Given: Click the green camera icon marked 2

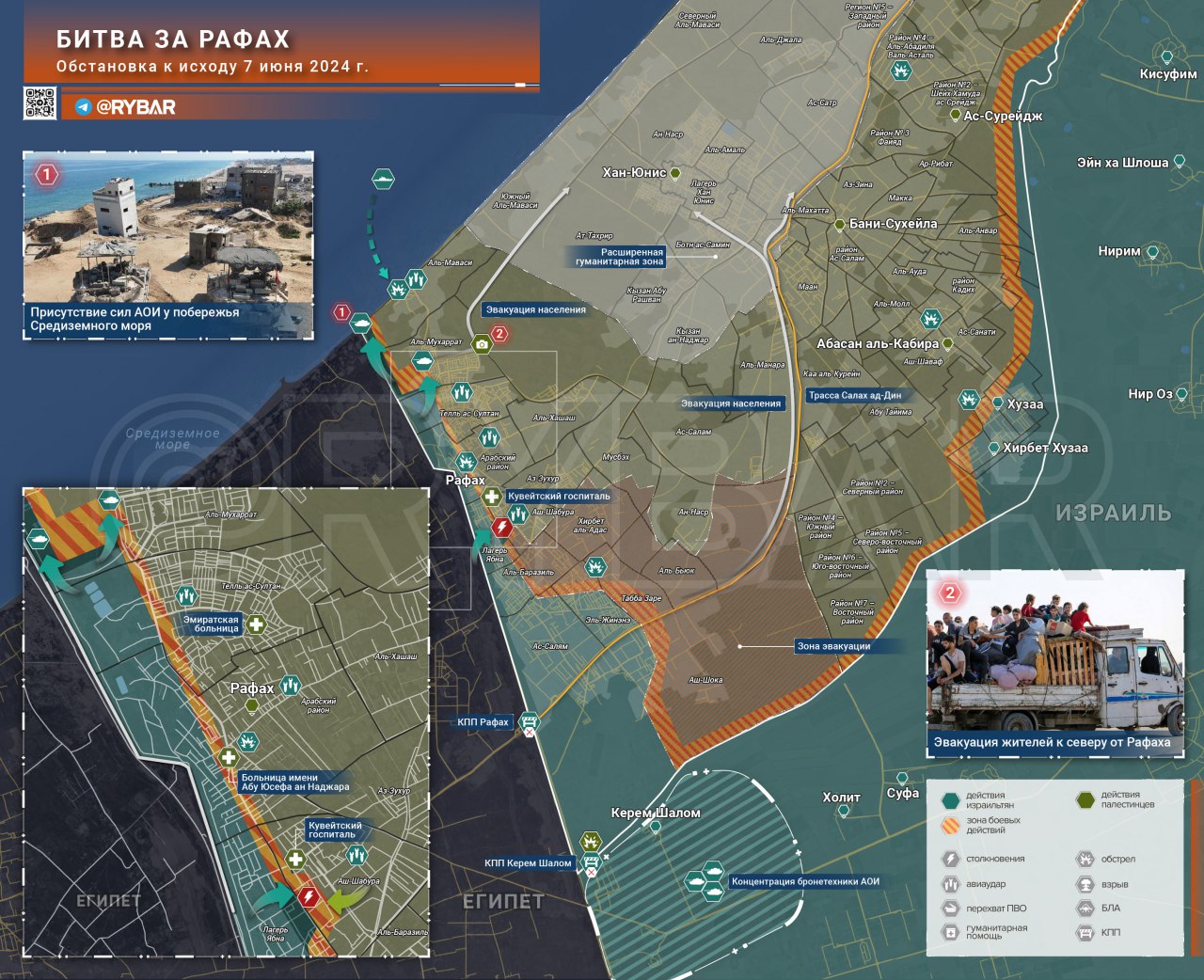Looking at the screenshot, I should [482, 344].
